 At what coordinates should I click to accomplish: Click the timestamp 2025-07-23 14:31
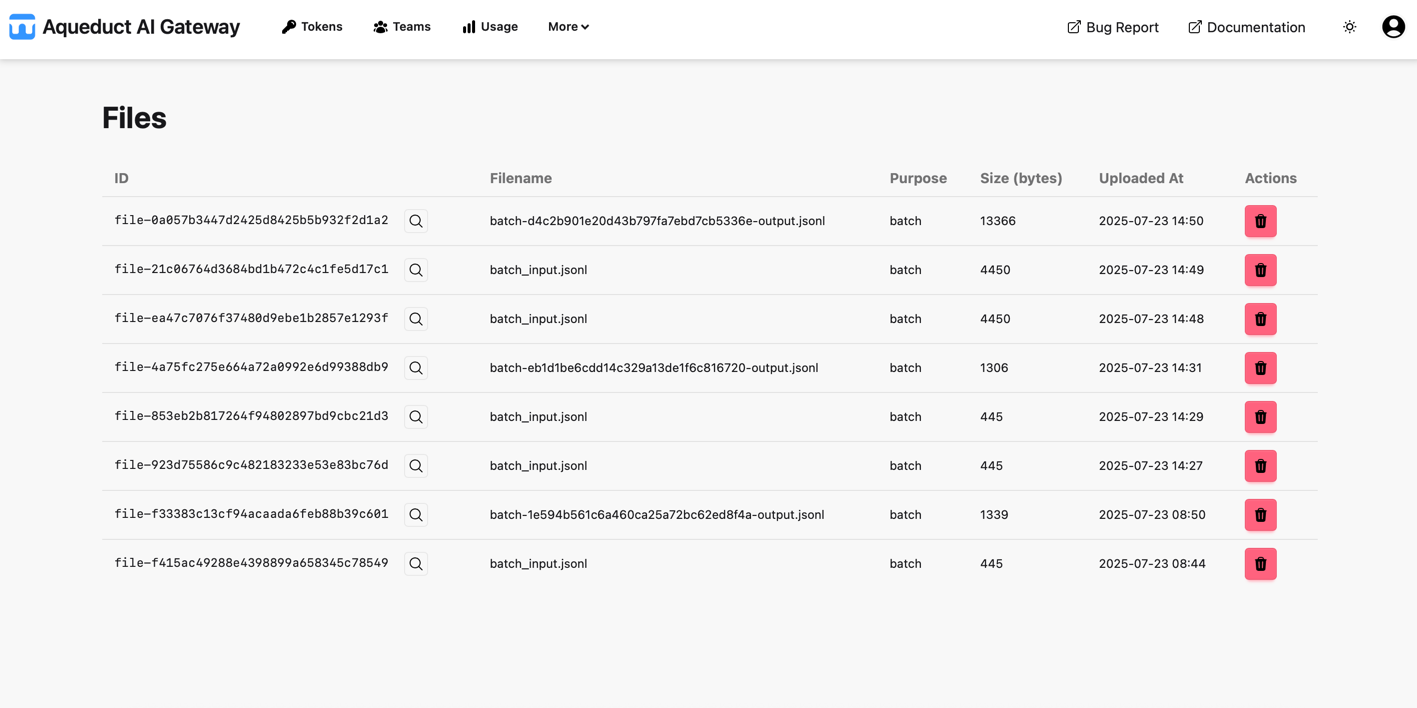pyautogui.click(x=1150, y=368)
